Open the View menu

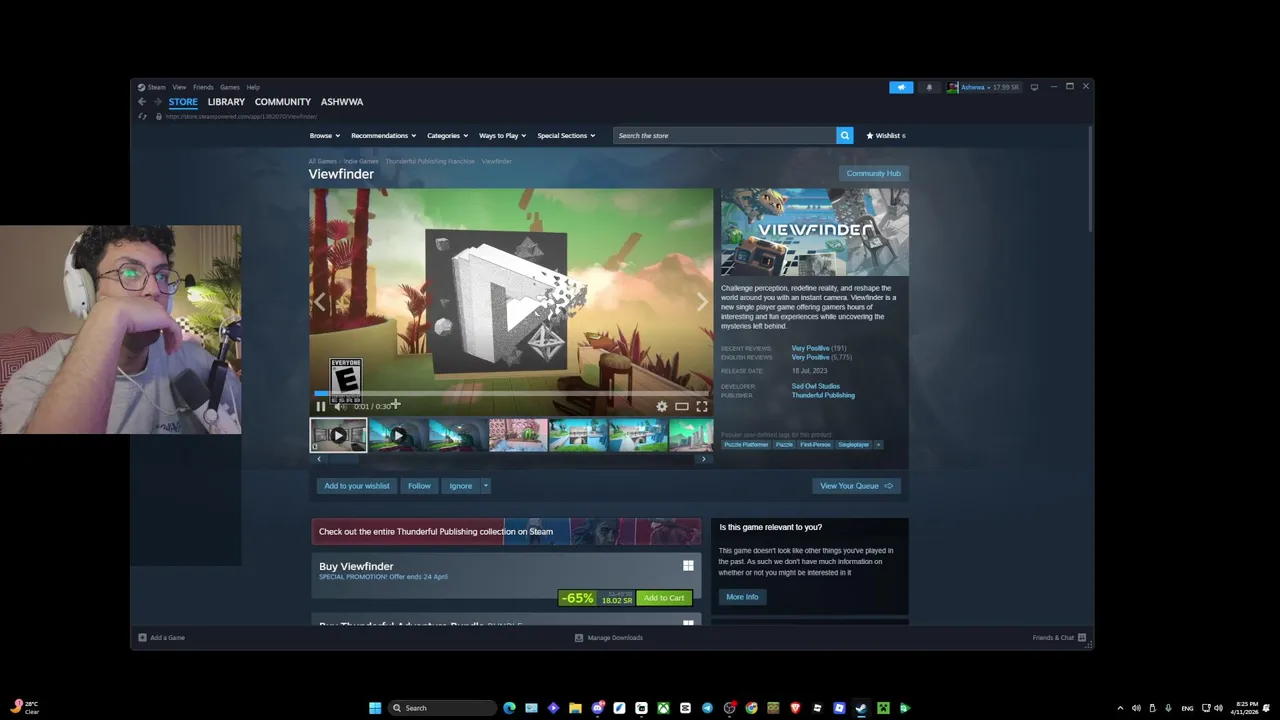179,87
